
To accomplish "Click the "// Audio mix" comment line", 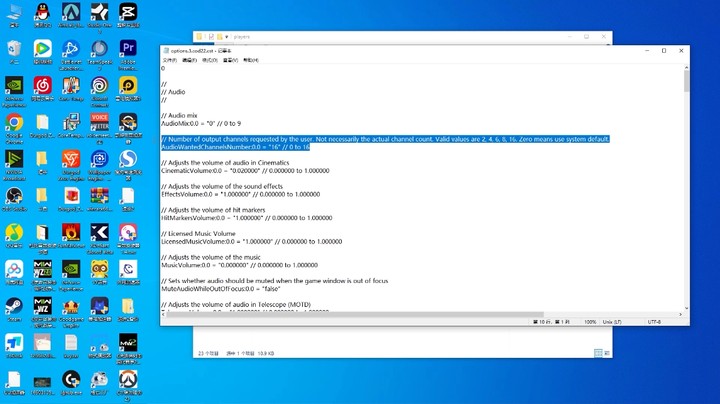I will click(x=179, y=116).
